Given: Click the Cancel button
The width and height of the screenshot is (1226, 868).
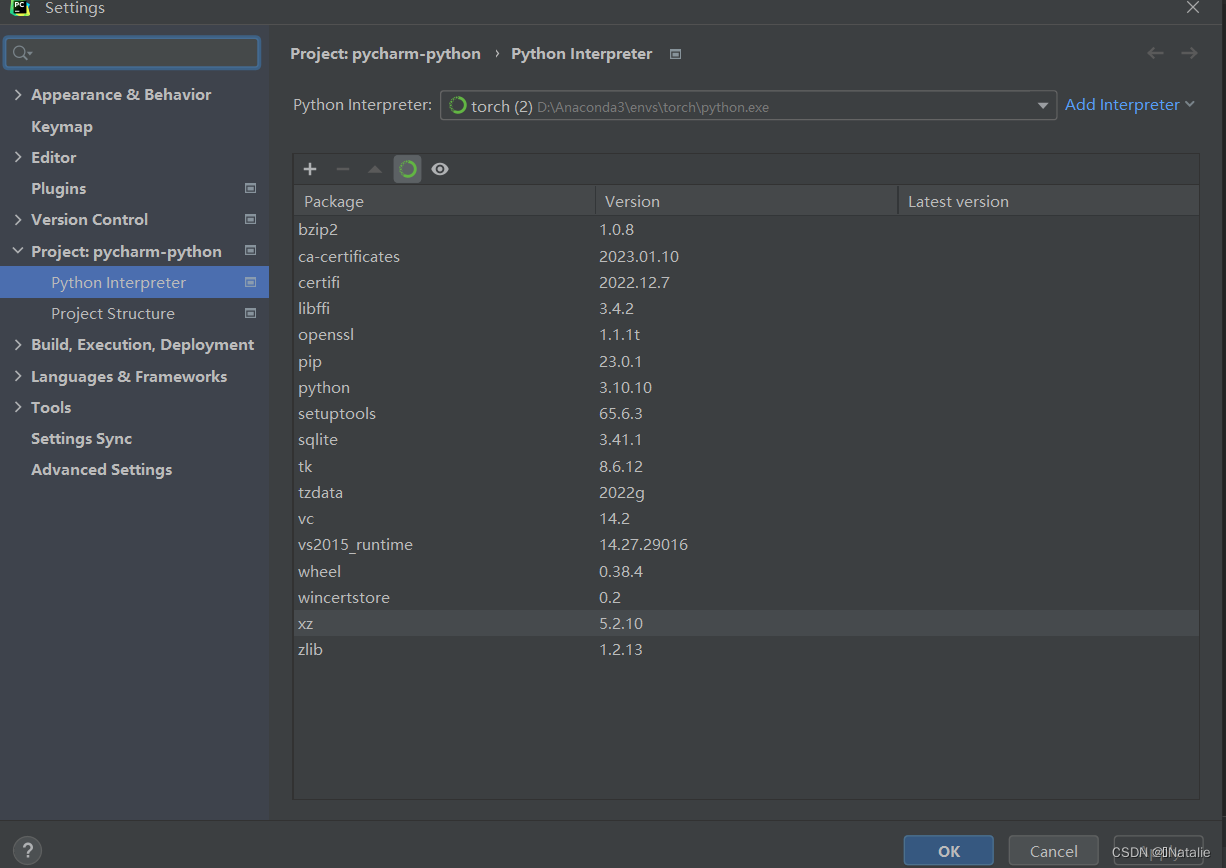Looking at the screenshot, I should (x=1054, y=851).
